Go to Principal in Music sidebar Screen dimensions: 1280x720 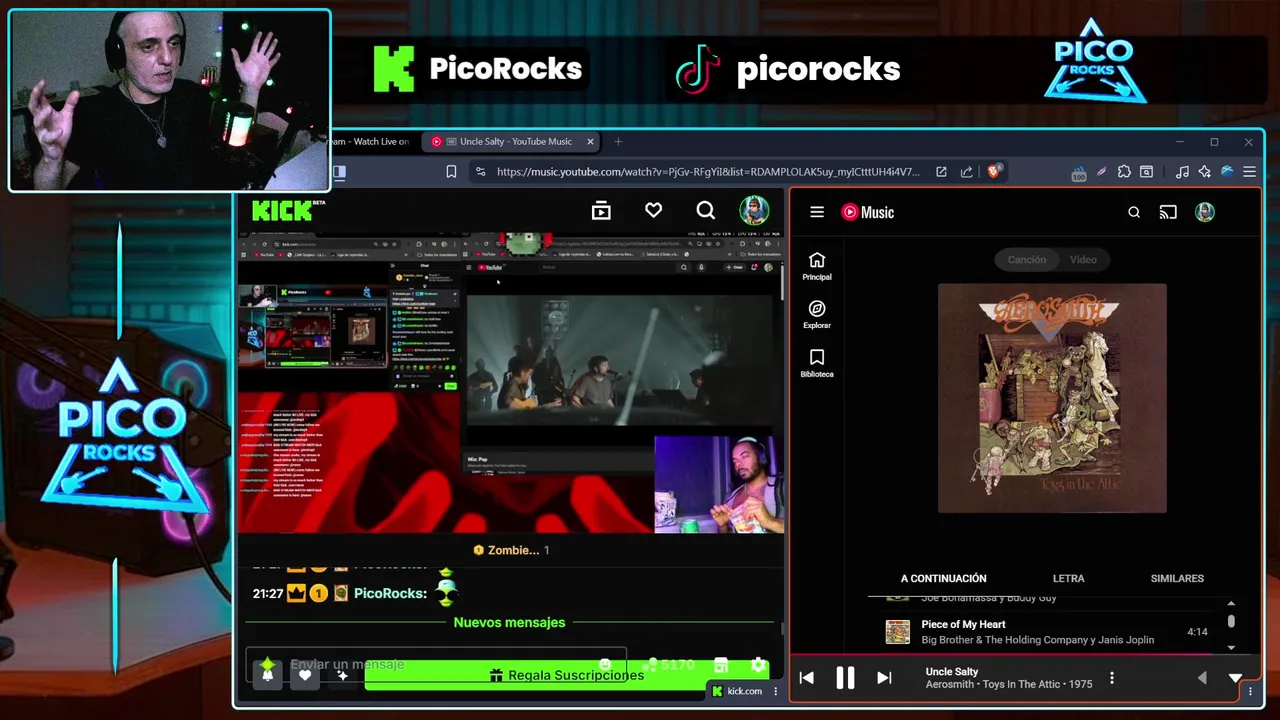pyautogui.click(x=817, y=266)
